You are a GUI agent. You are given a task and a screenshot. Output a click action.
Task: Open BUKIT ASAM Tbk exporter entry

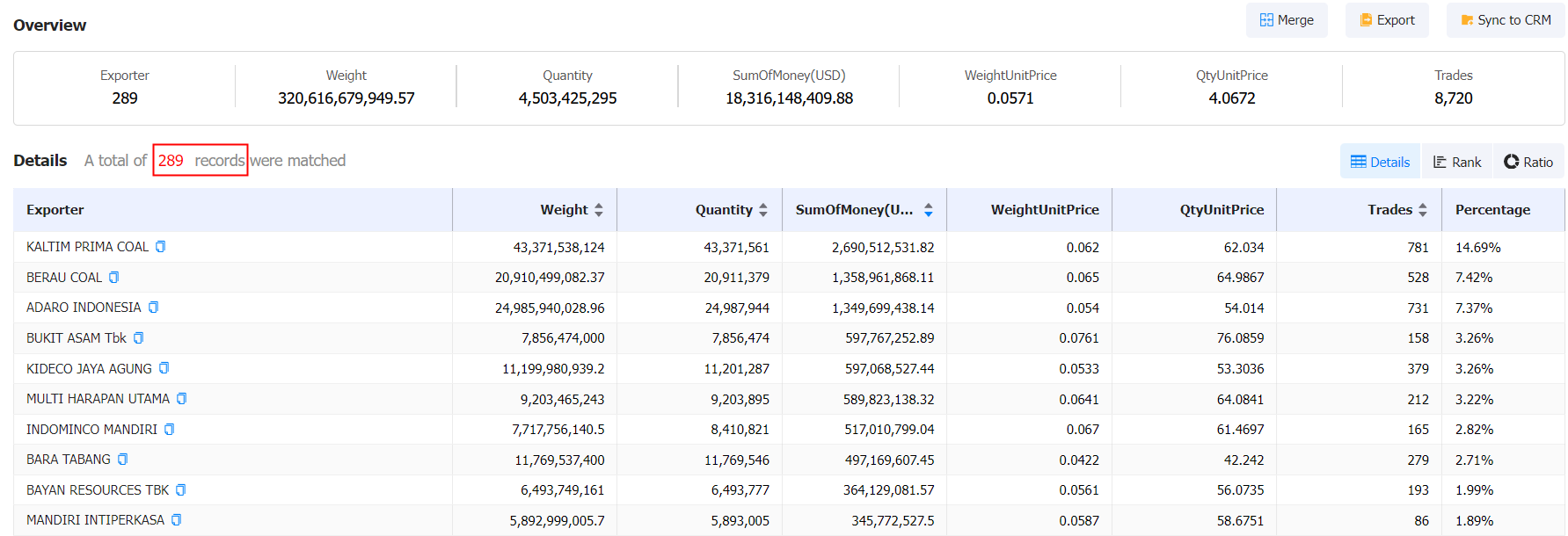77,338
